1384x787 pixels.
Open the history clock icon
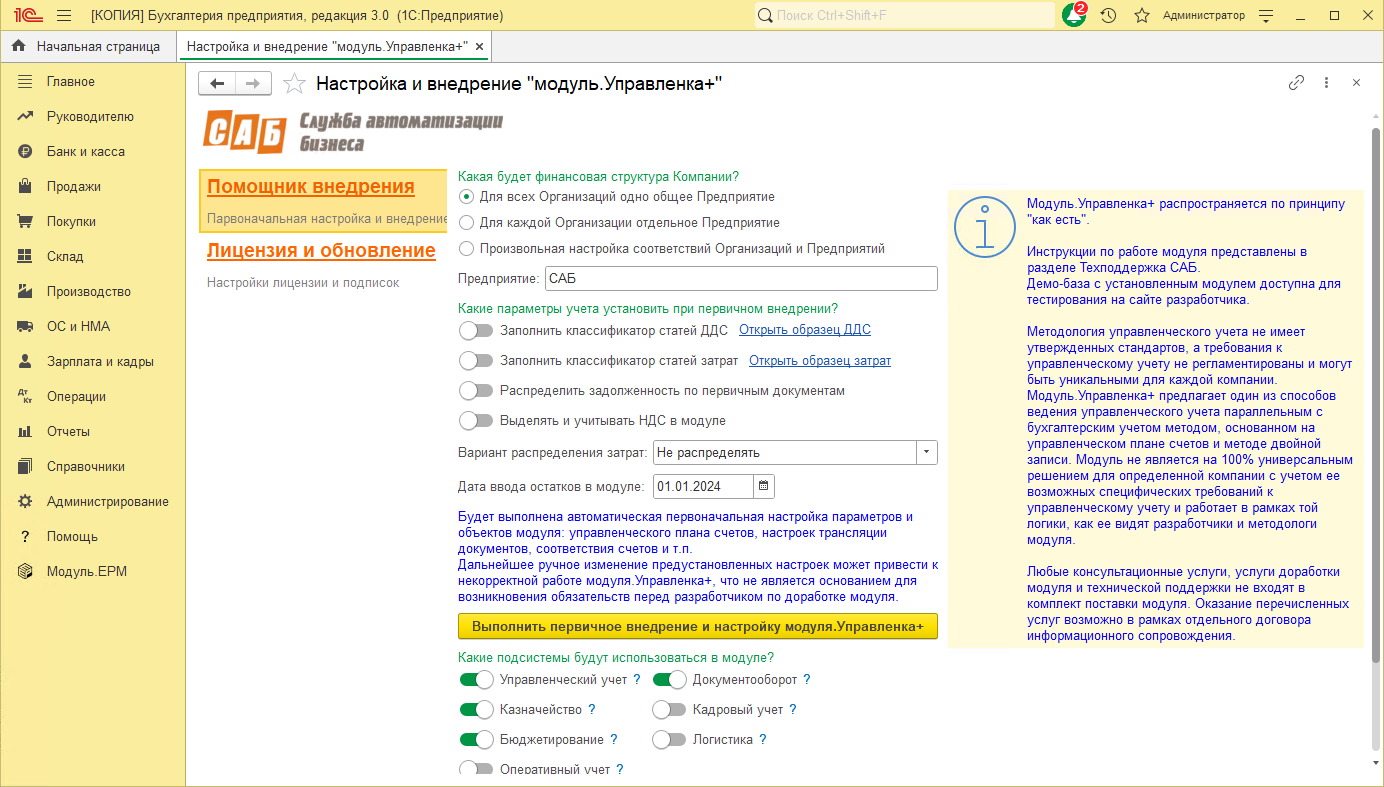[1108, 16]
